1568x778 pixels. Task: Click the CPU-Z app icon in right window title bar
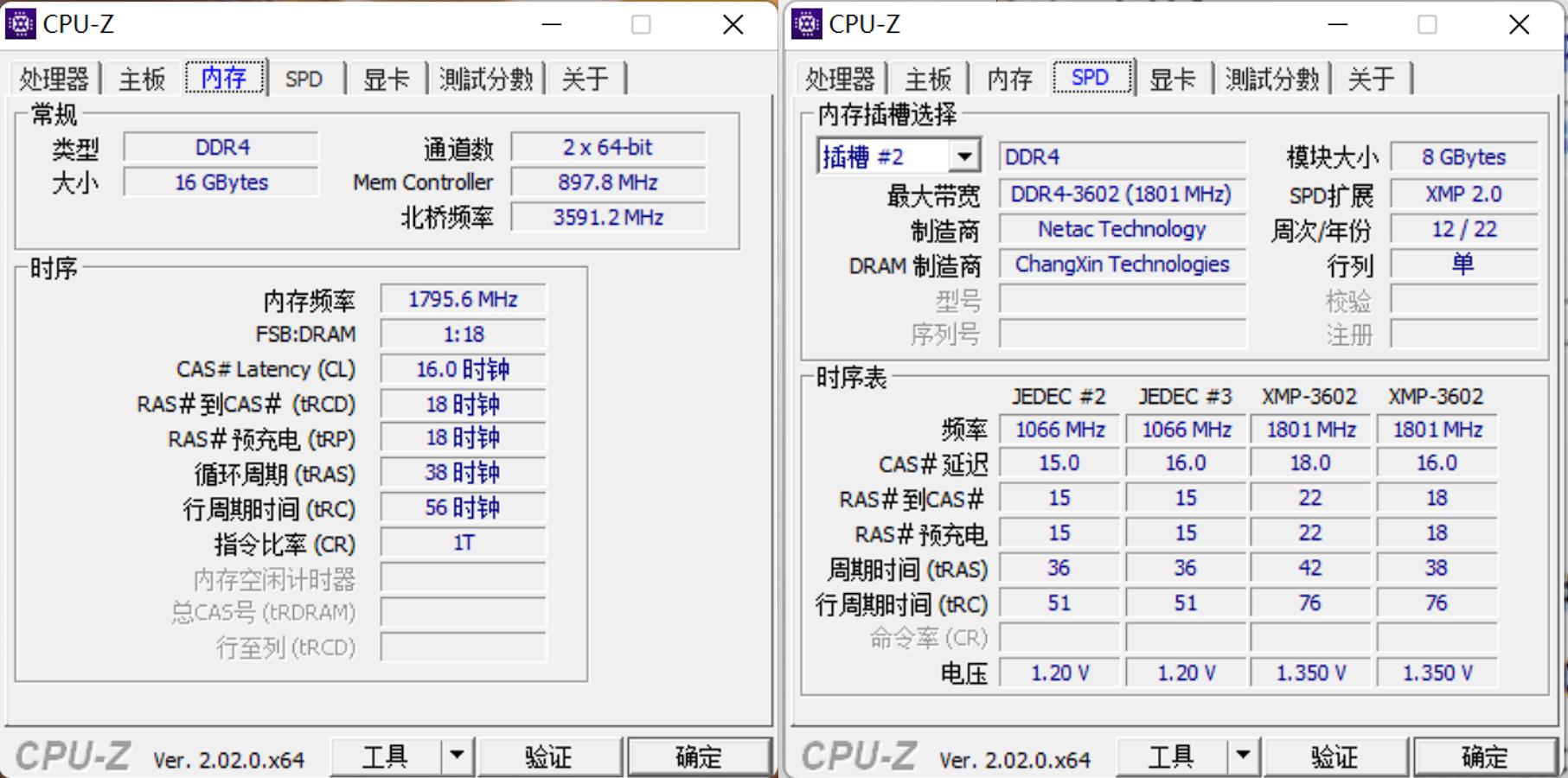pyautogui.click(x=808, y=23)
